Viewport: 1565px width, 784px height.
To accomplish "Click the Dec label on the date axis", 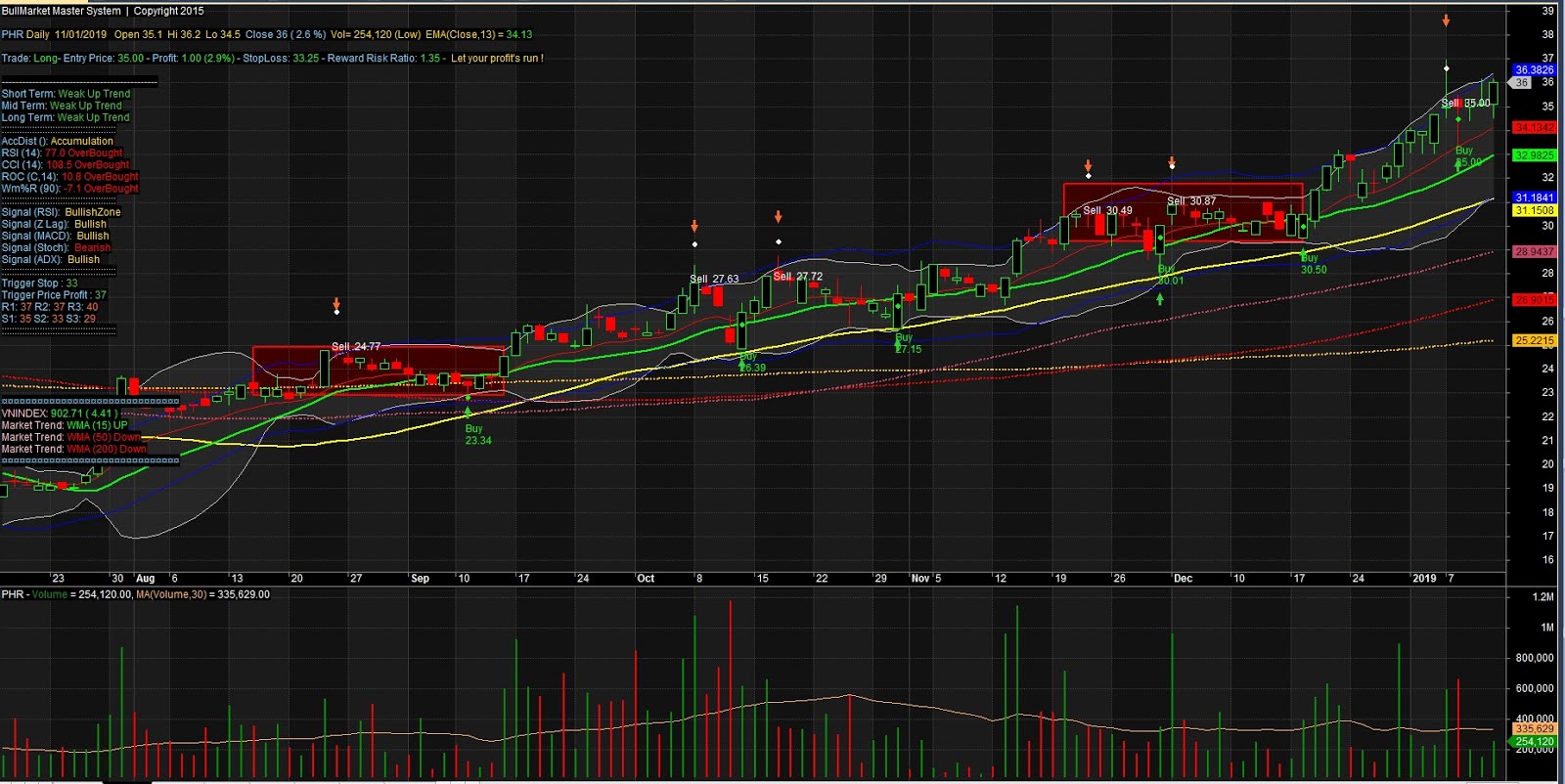I will (1183, 579).
